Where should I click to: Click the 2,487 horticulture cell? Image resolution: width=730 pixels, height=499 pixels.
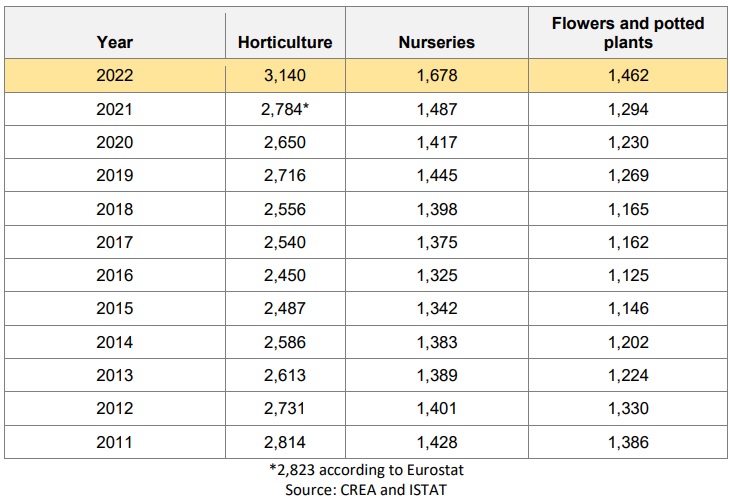click(x=285, y=309)
